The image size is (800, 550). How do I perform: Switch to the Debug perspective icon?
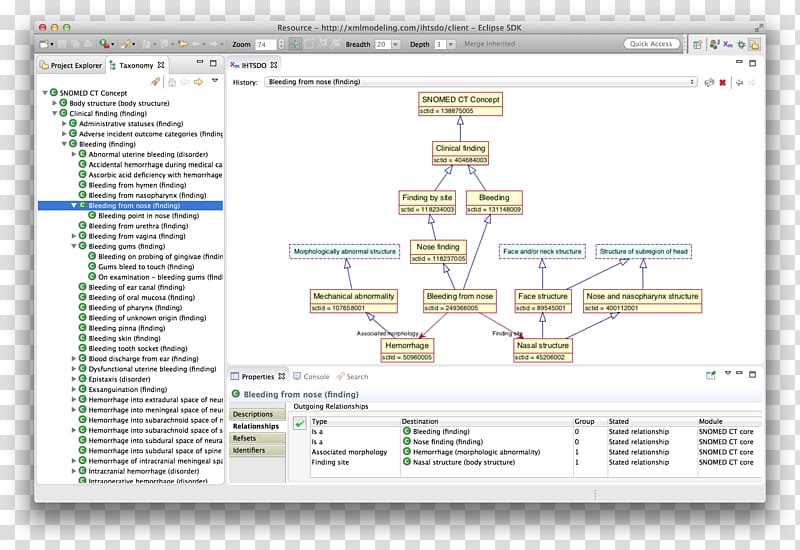click(741, 44)
